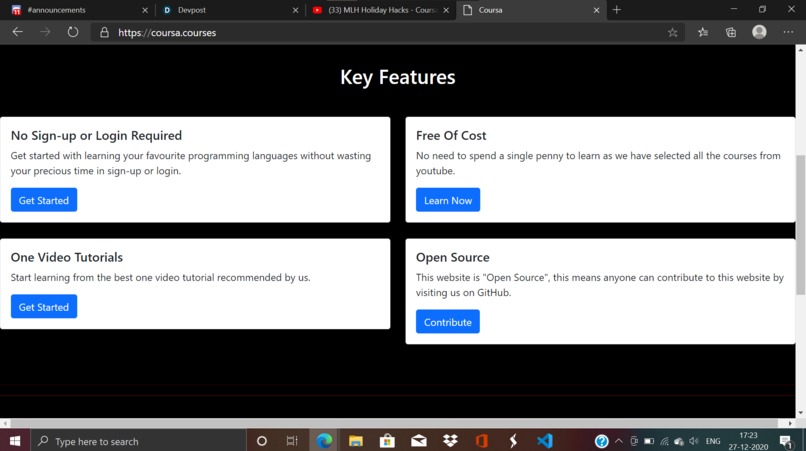Open Microsoft Office from the taskbar
Screen dimensions: 806x451
coord(482,441)
